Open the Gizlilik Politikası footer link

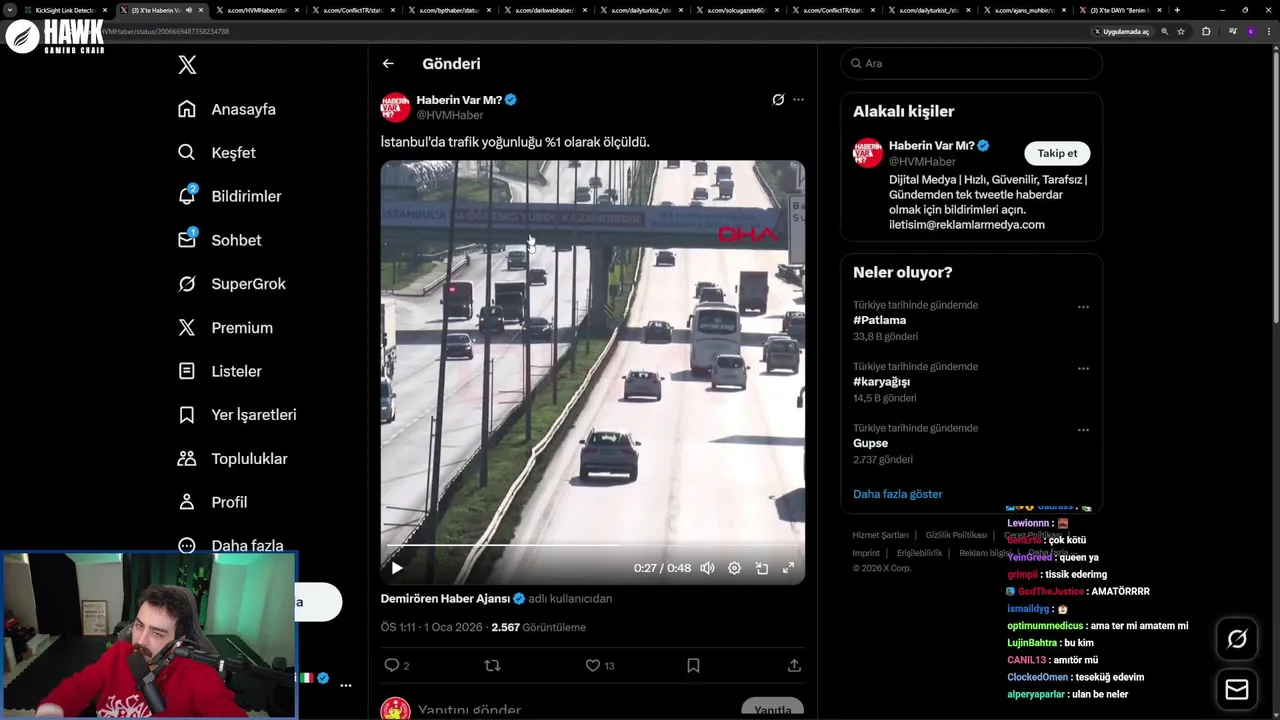956,535
